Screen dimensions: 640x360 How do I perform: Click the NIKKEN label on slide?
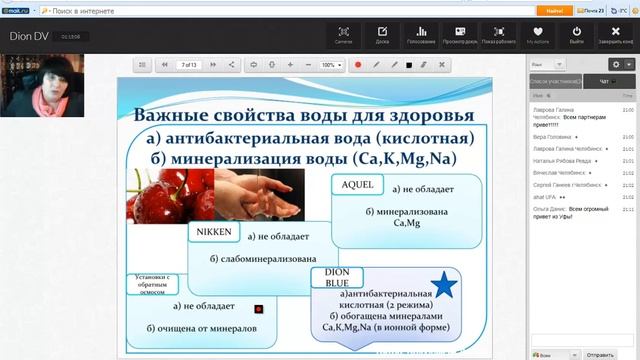pyautogui.click(x=214, y=232)
